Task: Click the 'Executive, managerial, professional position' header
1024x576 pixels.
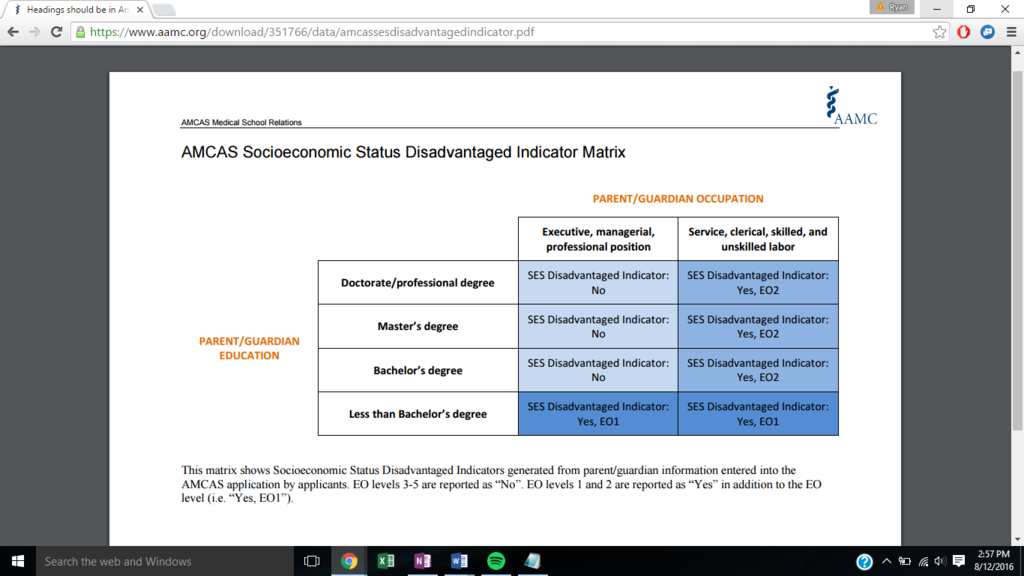Action: 598,239
